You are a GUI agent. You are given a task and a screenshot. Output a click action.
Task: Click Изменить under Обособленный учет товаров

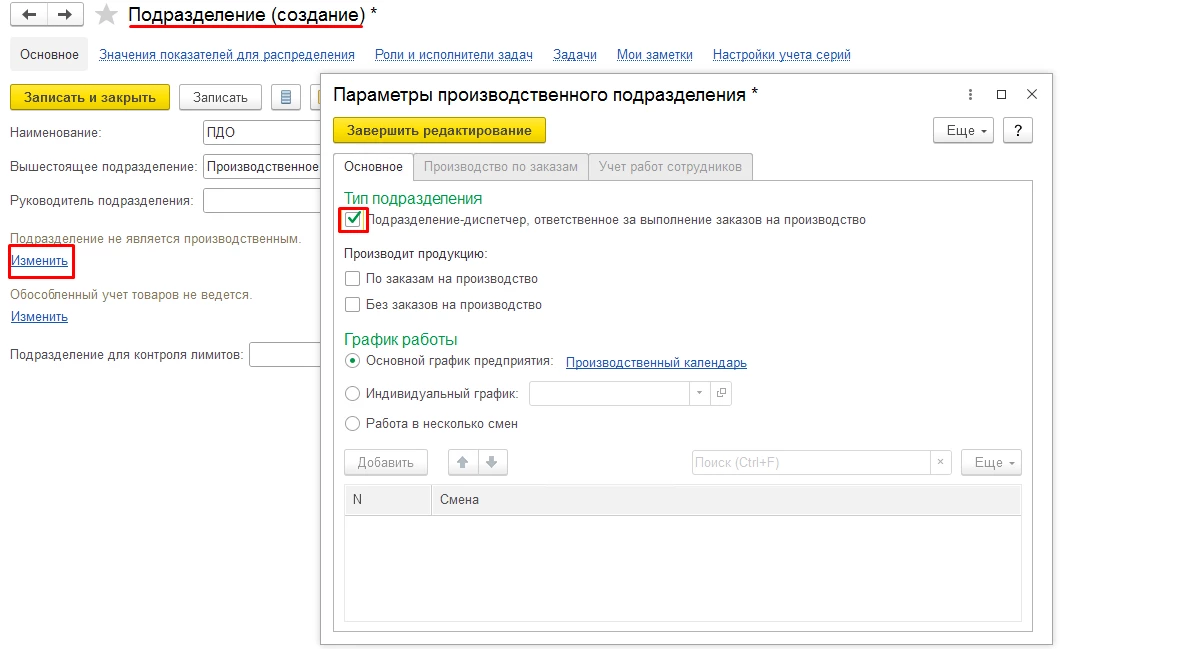tap(40, 317)
